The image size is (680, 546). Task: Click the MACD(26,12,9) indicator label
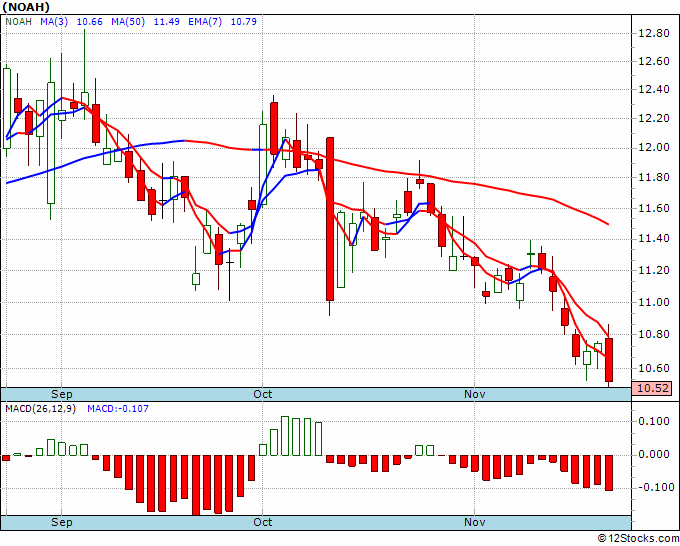click(40, 409)
